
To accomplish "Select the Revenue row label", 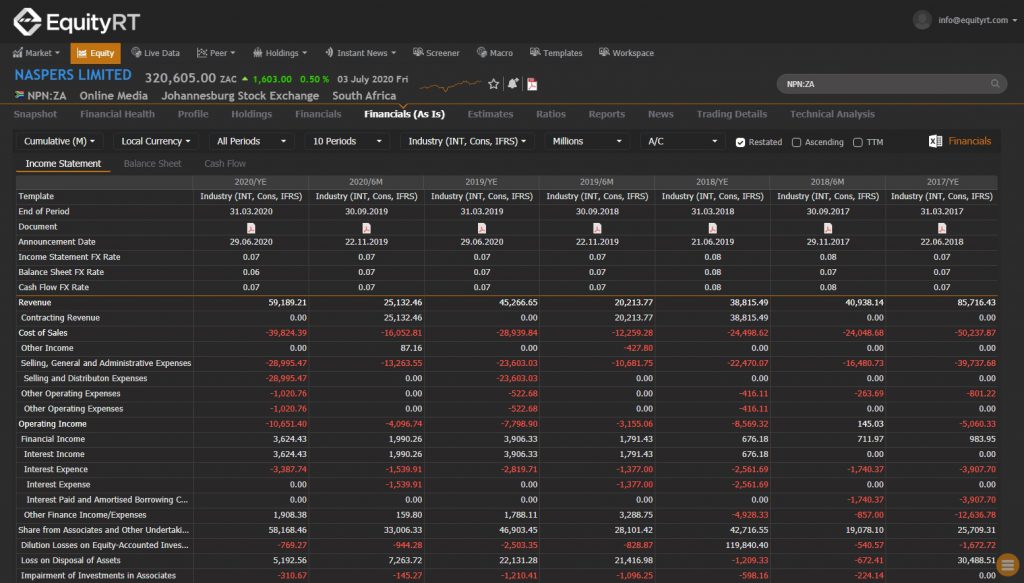I will [x=35, y=303].
